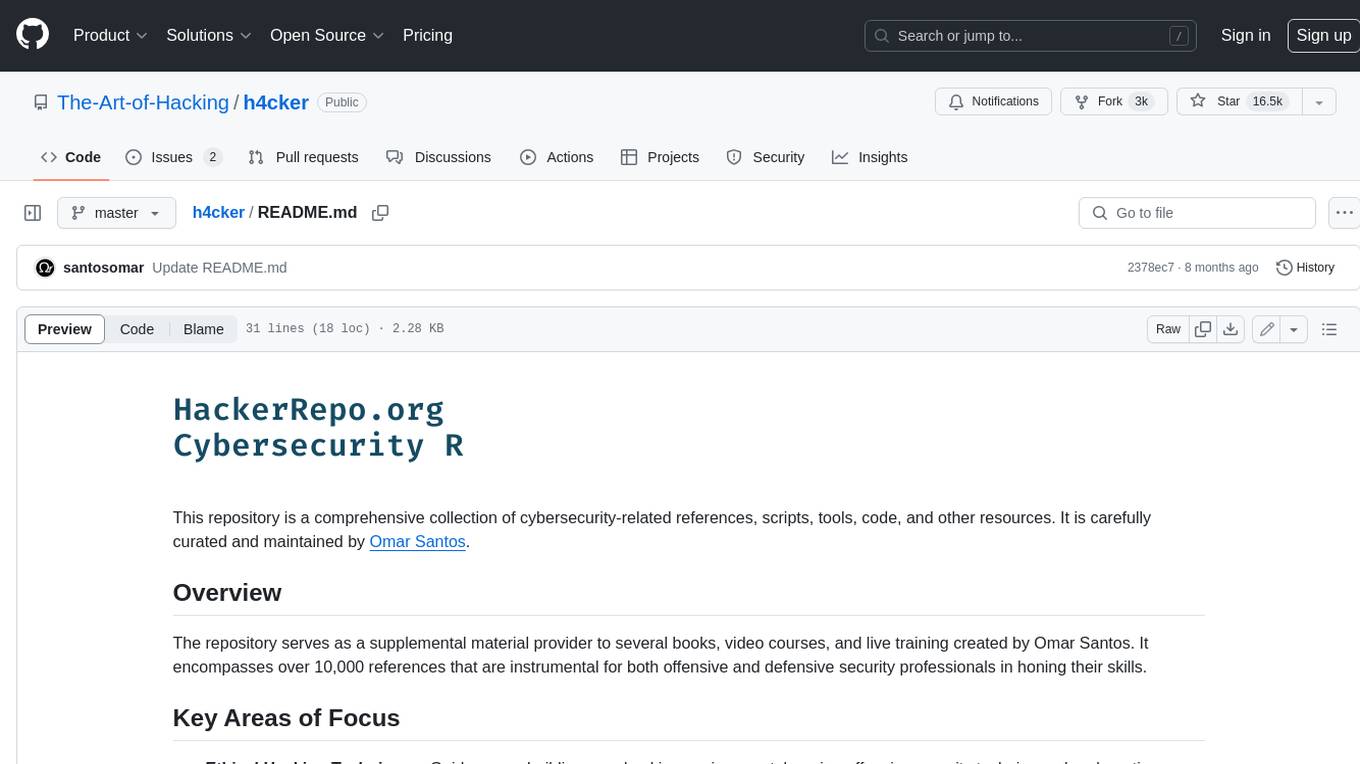This screenshot has height=764, width=1360.
Task: Open the santosomar avatar image
Action: tap(45, 268)
